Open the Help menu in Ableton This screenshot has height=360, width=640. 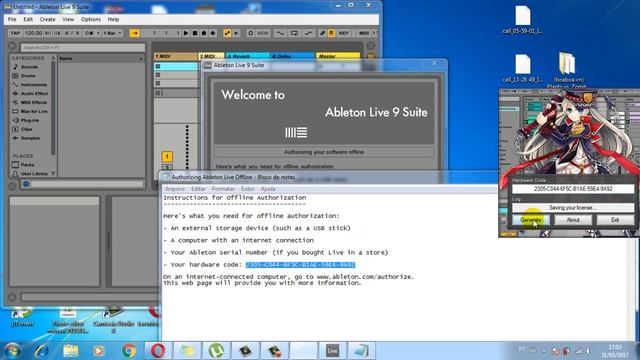click(x=113, y=19)
